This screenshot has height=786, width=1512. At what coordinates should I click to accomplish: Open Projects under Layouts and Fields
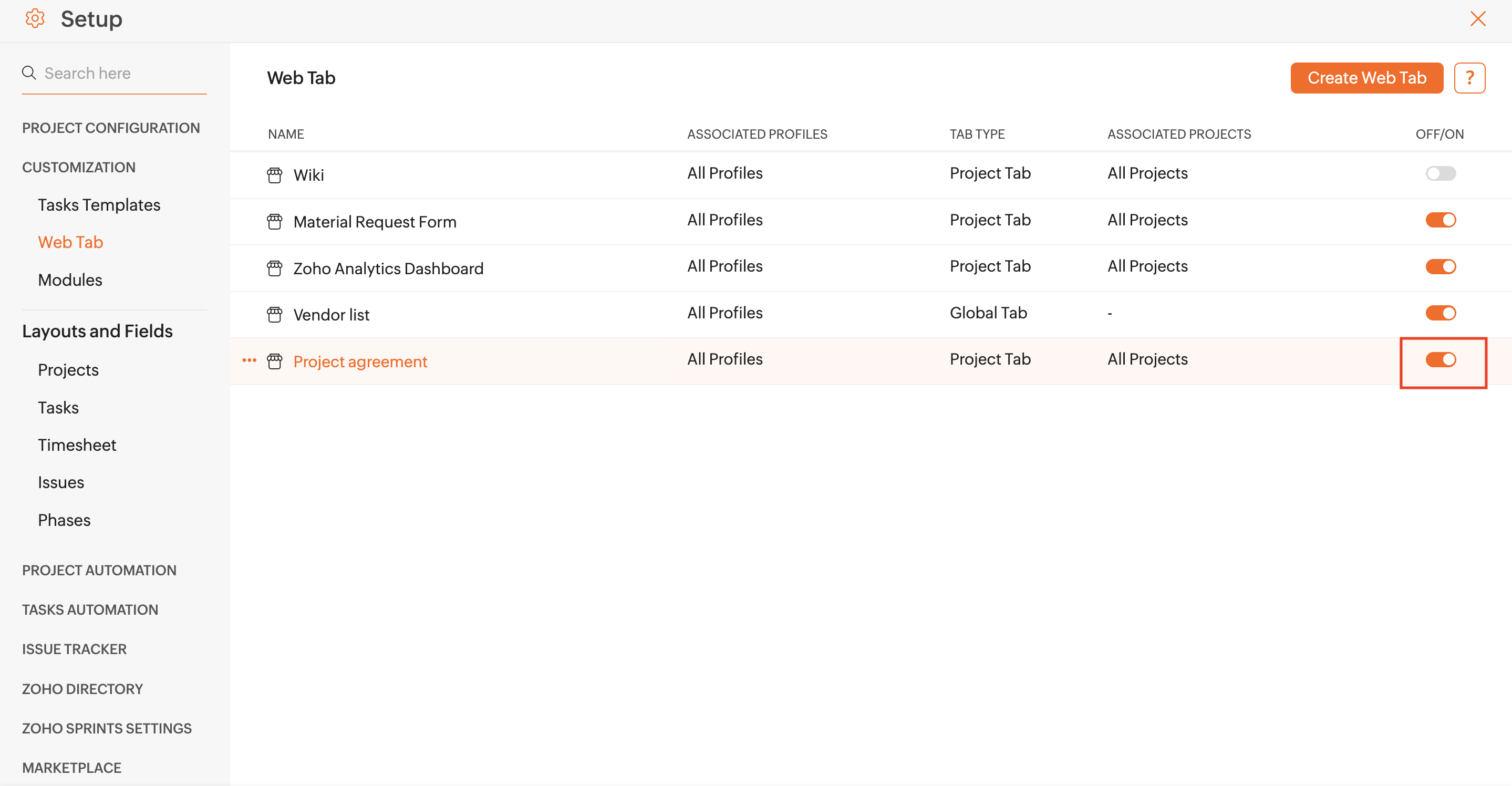pyautogui.click(x=68, y=370)
